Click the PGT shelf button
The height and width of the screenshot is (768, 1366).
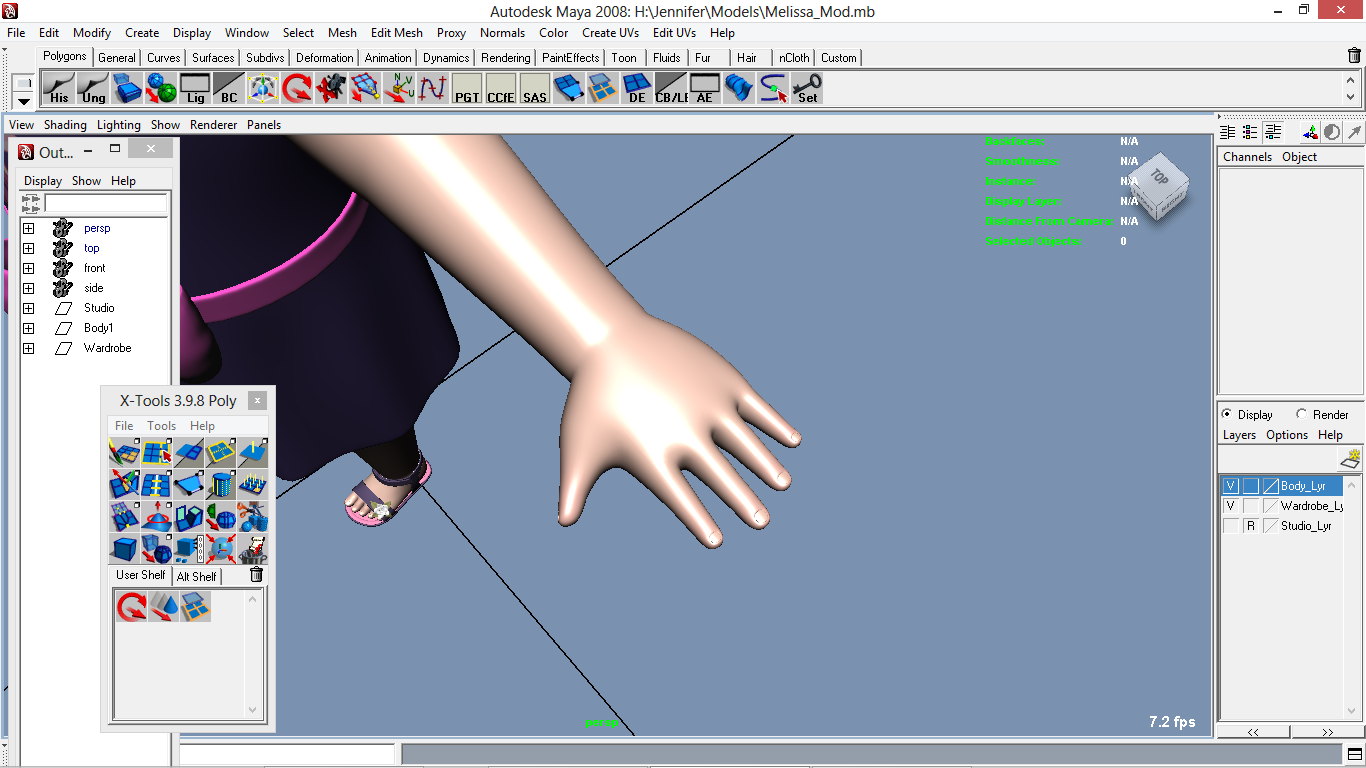(467, 89)
